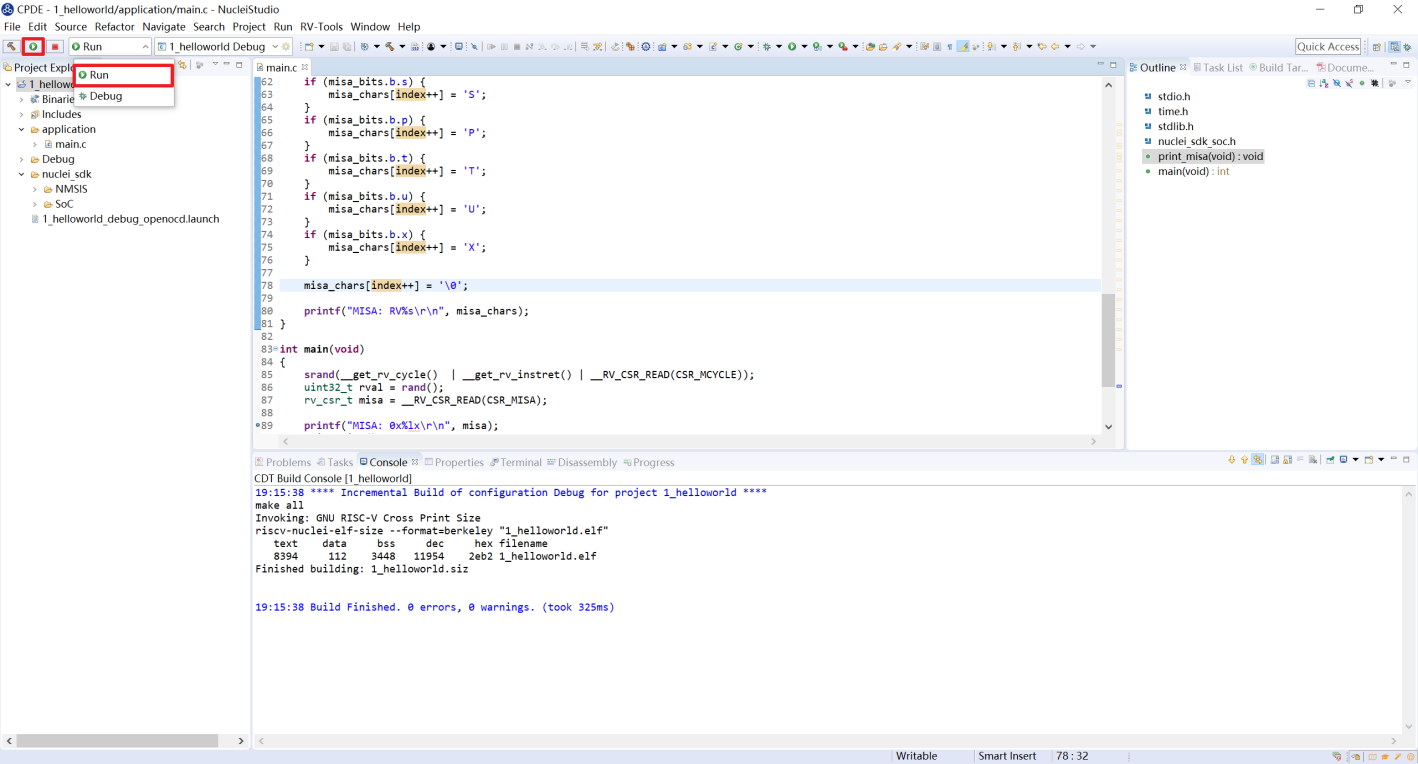Click the hammer Build icon in the launch bar
The image size is (1418, 764).
click(x=11, y=46)
